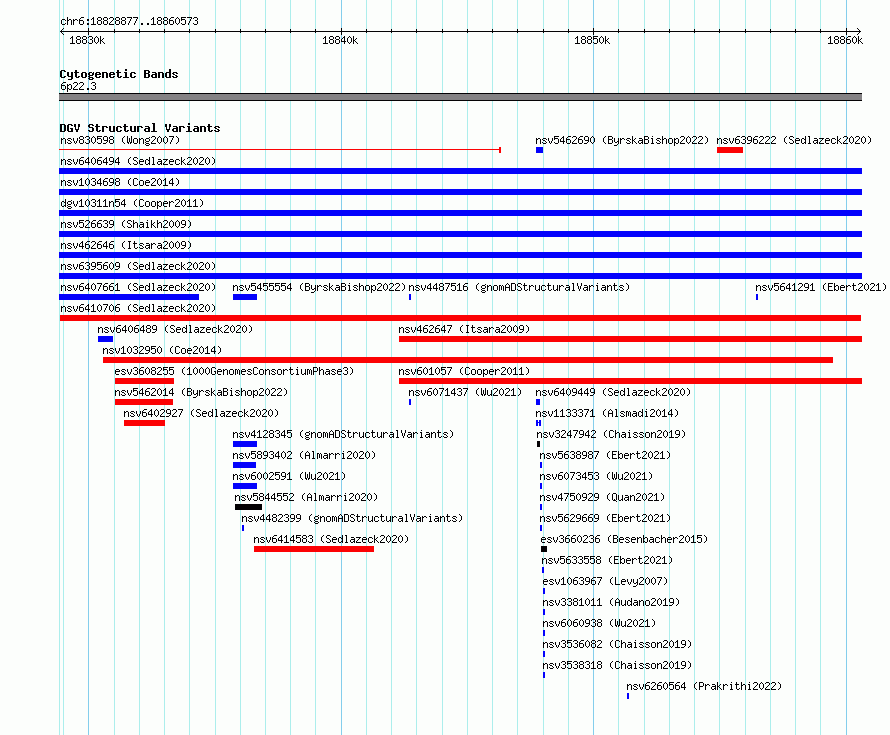The height and width of the screenshot is (735, 890).
Task: Open nsv526639 (Shaikh2009) variant
Action: tap(126, 224)
